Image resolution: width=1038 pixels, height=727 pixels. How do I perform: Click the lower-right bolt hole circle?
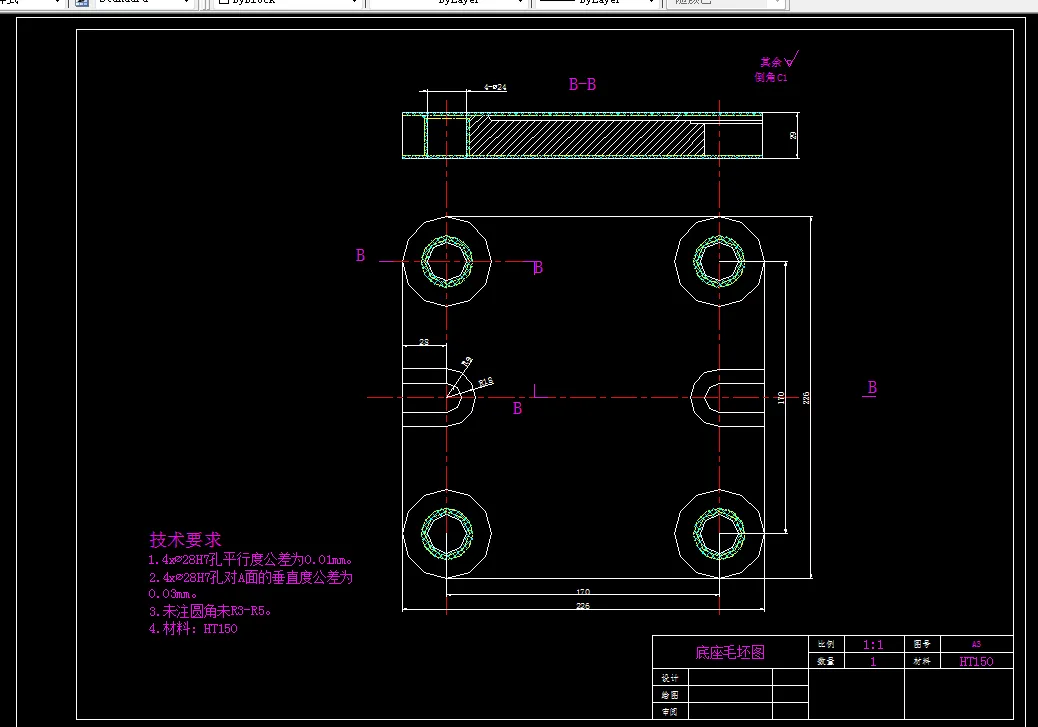[x=719, y=533]
